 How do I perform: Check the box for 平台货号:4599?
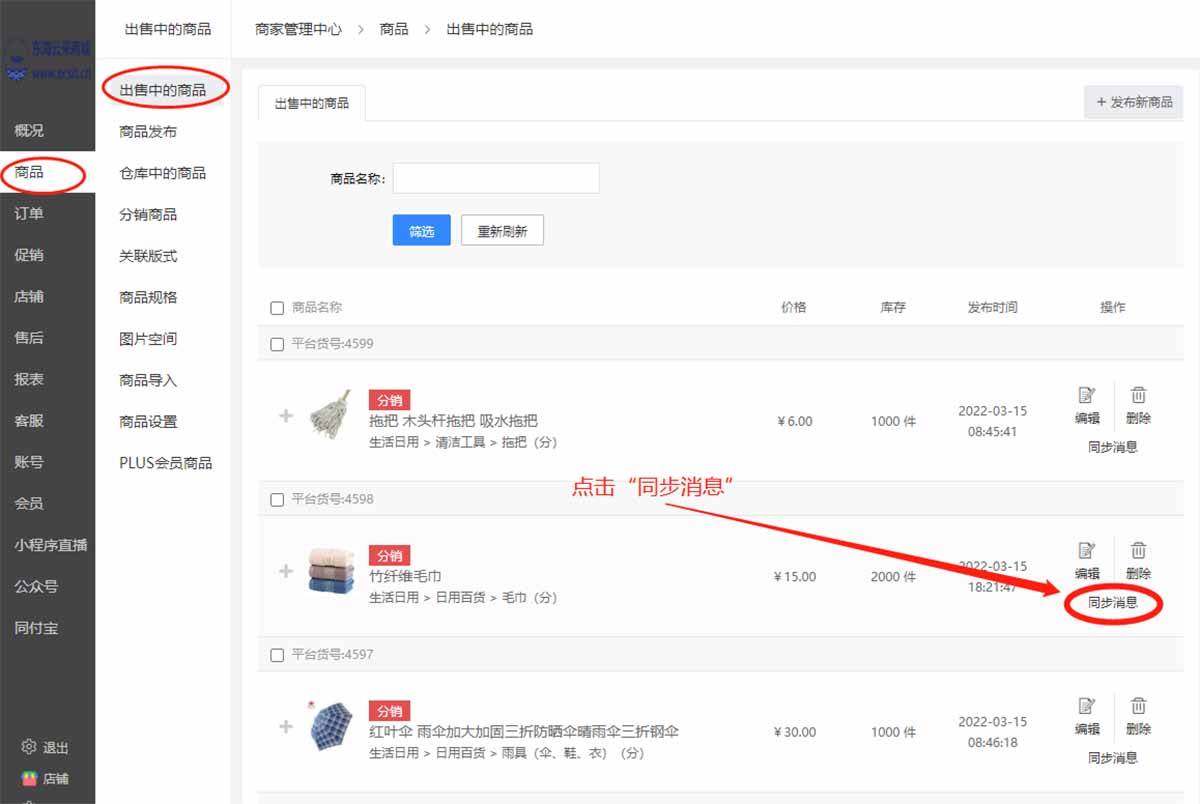[278, 344]
